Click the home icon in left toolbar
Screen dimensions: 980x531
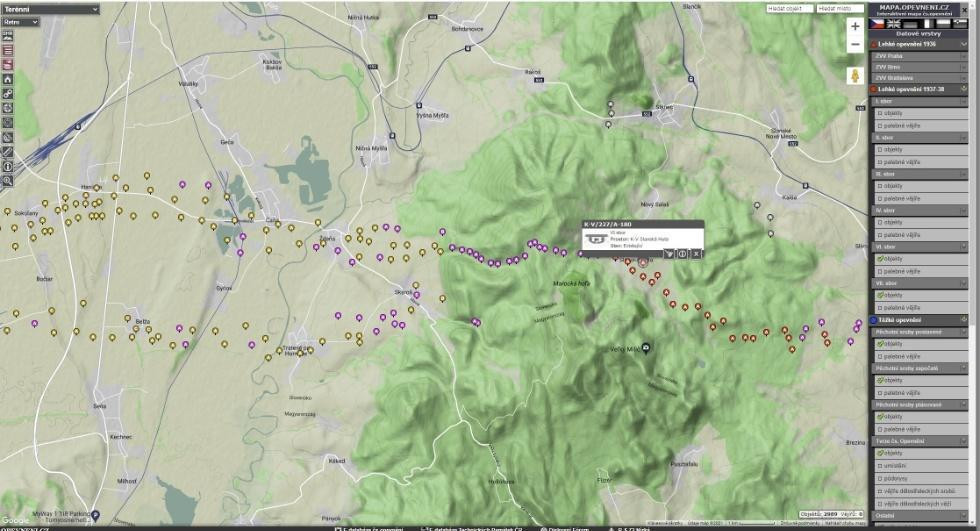coord(7,78)
